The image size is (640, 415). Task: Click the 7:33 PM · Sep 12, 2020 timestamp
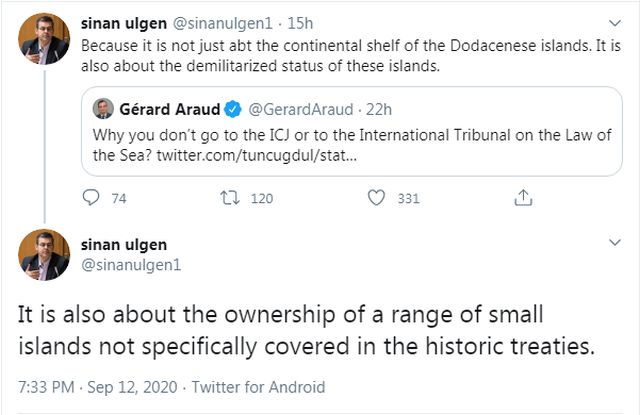96,387
